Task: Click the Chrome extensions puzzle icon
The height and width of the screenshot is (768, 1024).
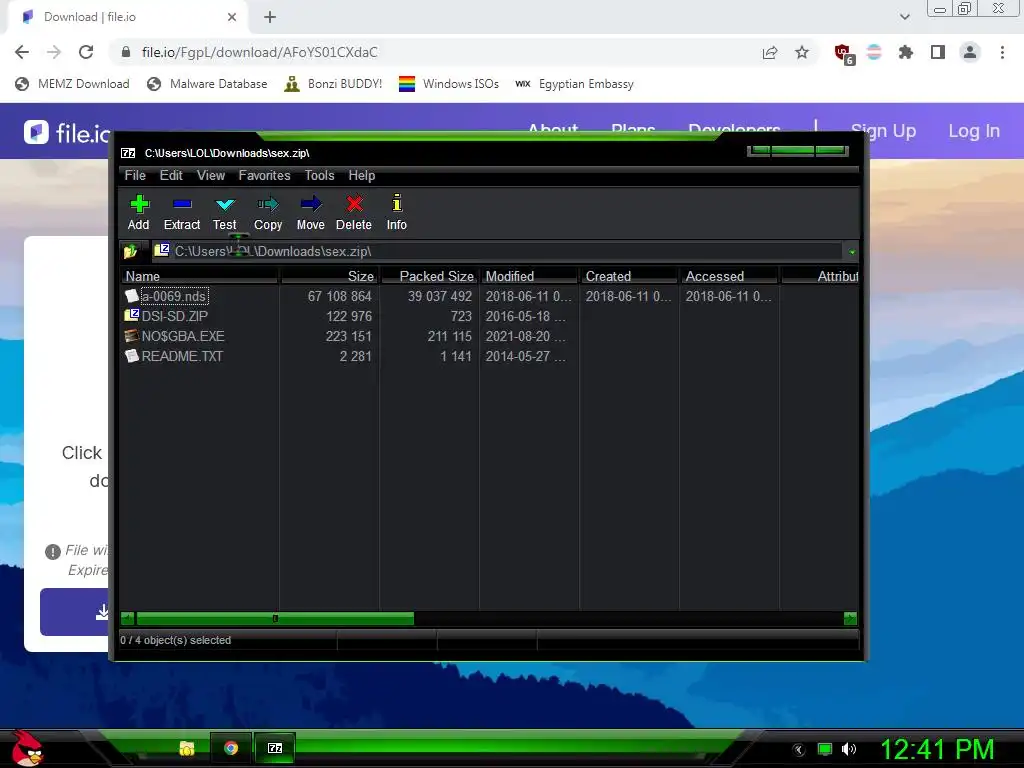Action: coord(906,52)
